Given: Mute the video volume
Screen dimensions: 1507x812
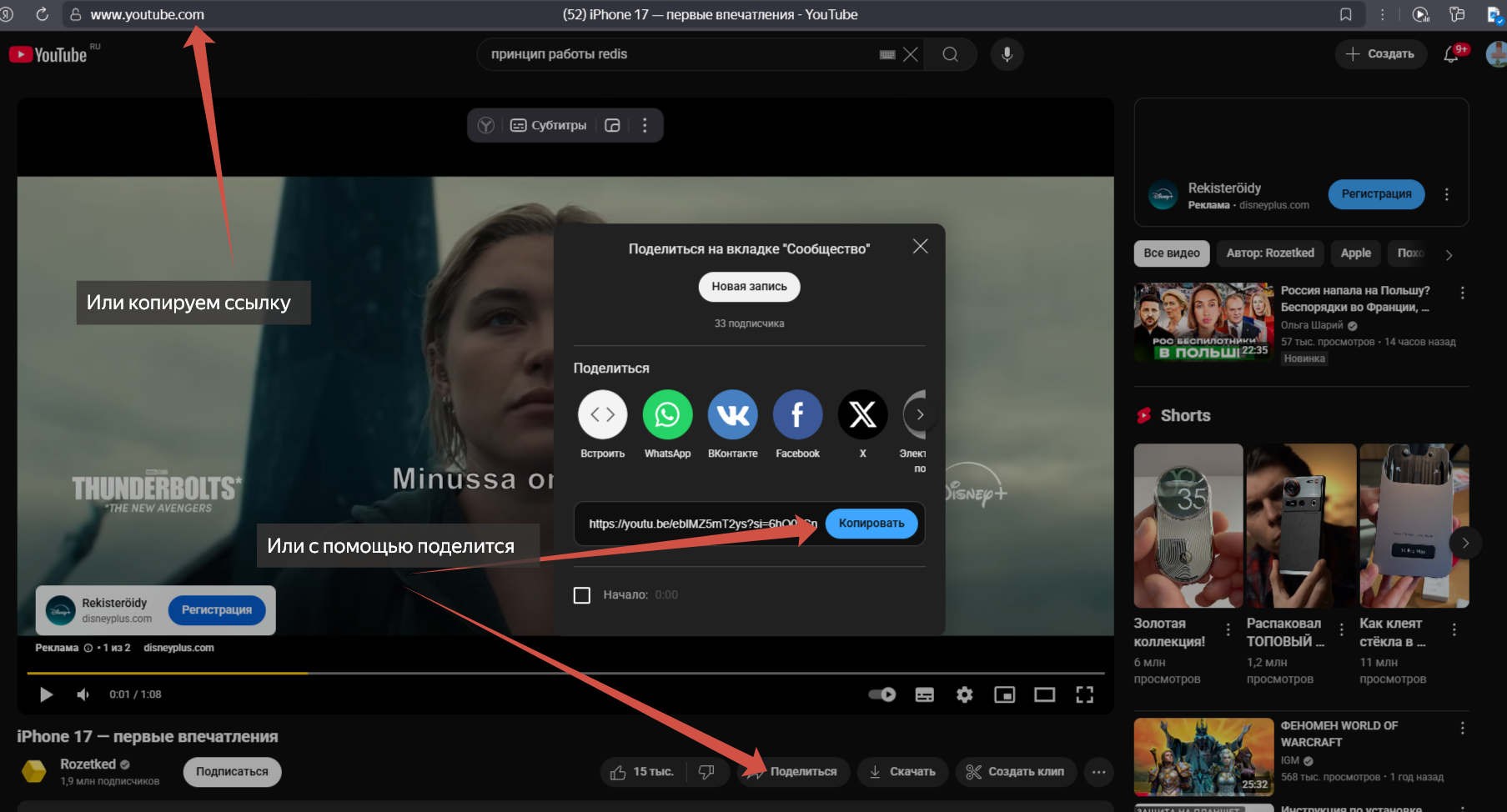Looking at the screenshot, I should (83, 694).
